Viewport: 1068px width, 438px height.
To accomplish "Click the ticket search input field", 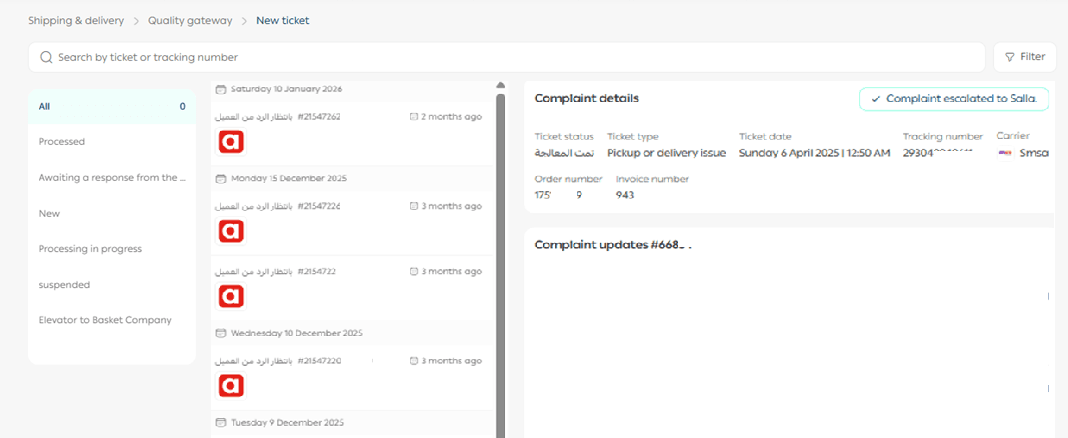I will coord(500,57).
